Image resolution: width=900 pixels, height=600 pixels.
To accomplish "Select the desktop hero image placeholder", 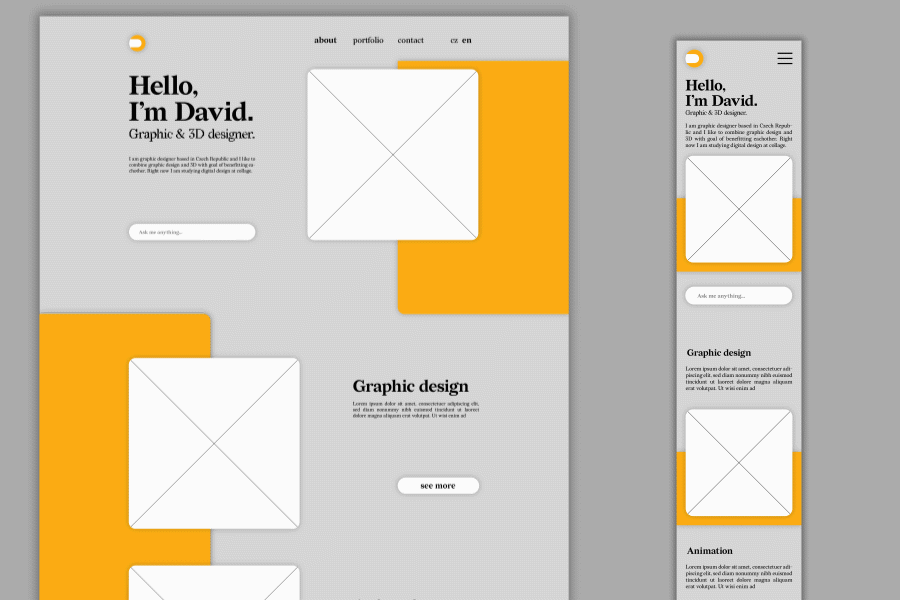I will [x=392, y=154].
